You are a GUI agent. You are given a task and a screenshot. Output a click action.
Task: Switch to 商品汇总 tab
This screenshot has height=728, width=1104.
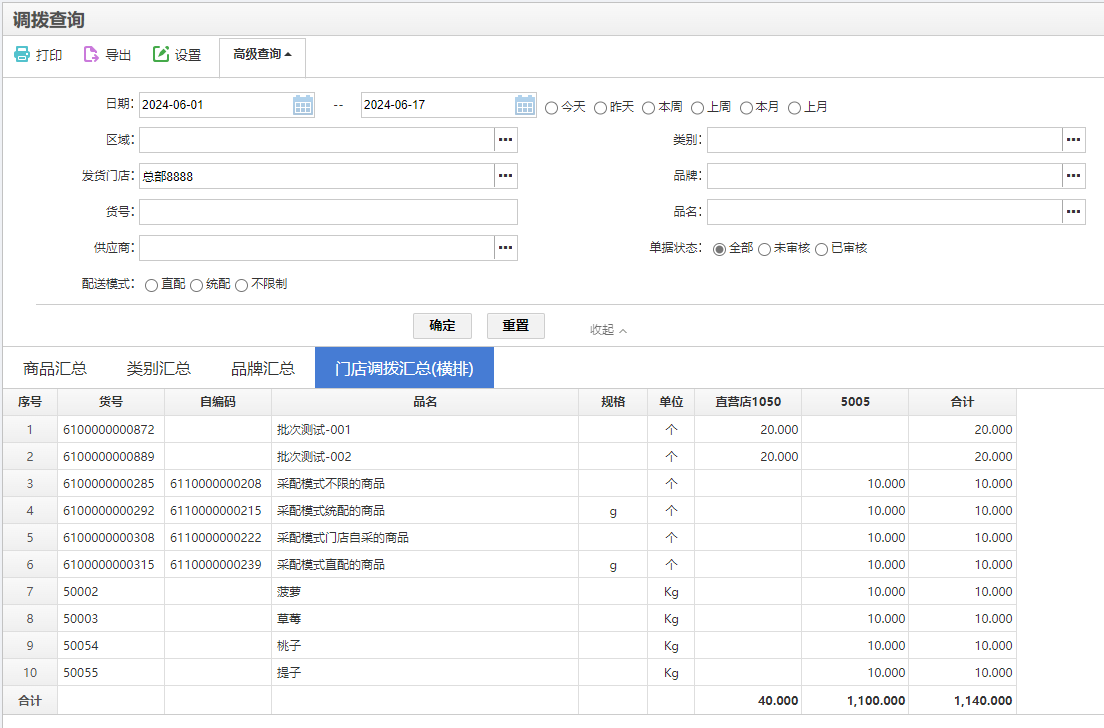click(55, 368)
